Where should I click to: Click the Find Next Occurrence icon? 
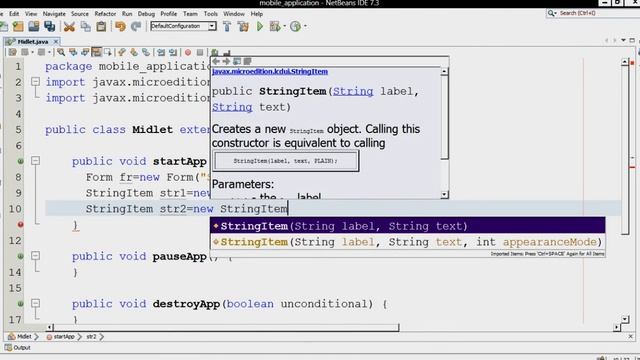click(85, 52)
